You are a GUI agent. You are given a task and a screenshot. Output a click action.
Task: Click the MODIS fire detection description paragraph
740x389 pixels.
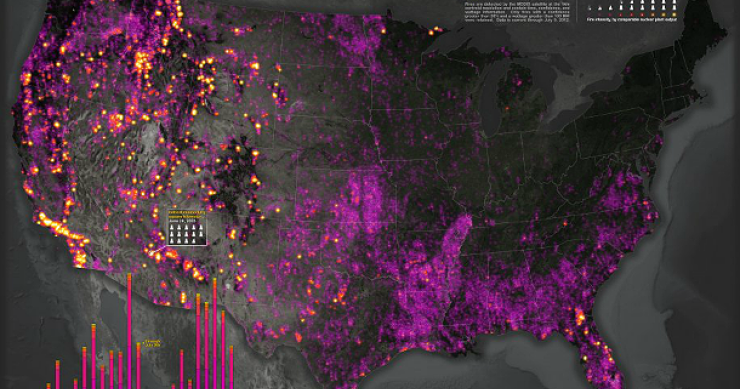coord(518,12)
